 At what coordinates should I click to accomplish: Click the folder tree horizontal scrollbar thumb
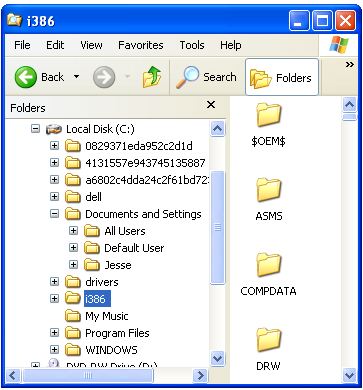pyautogui.click(x=88, y=376)
